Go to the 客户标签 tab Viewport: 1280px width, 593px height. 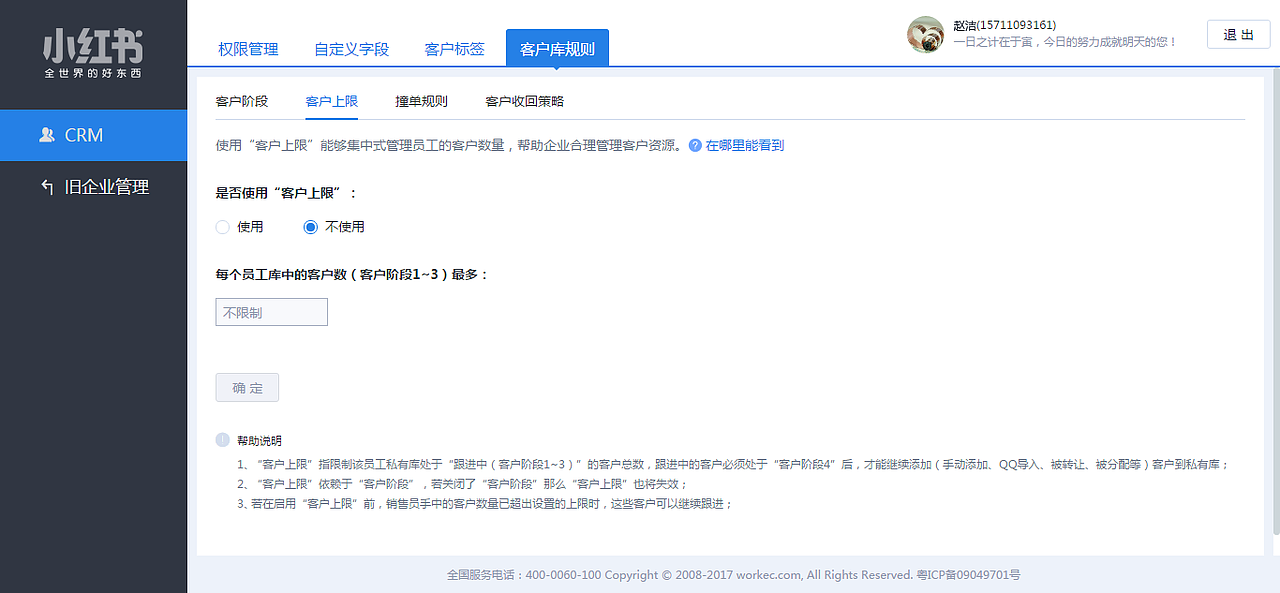[x=455, y=47]
